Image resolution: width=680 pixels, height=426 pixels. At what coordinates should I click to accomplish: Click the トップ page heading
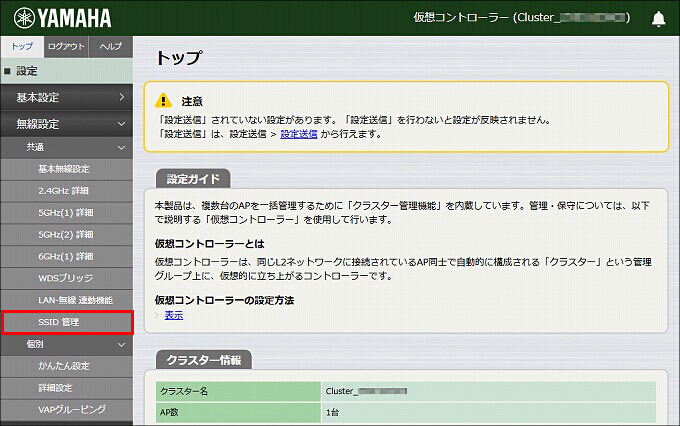[x=179, y=58]
